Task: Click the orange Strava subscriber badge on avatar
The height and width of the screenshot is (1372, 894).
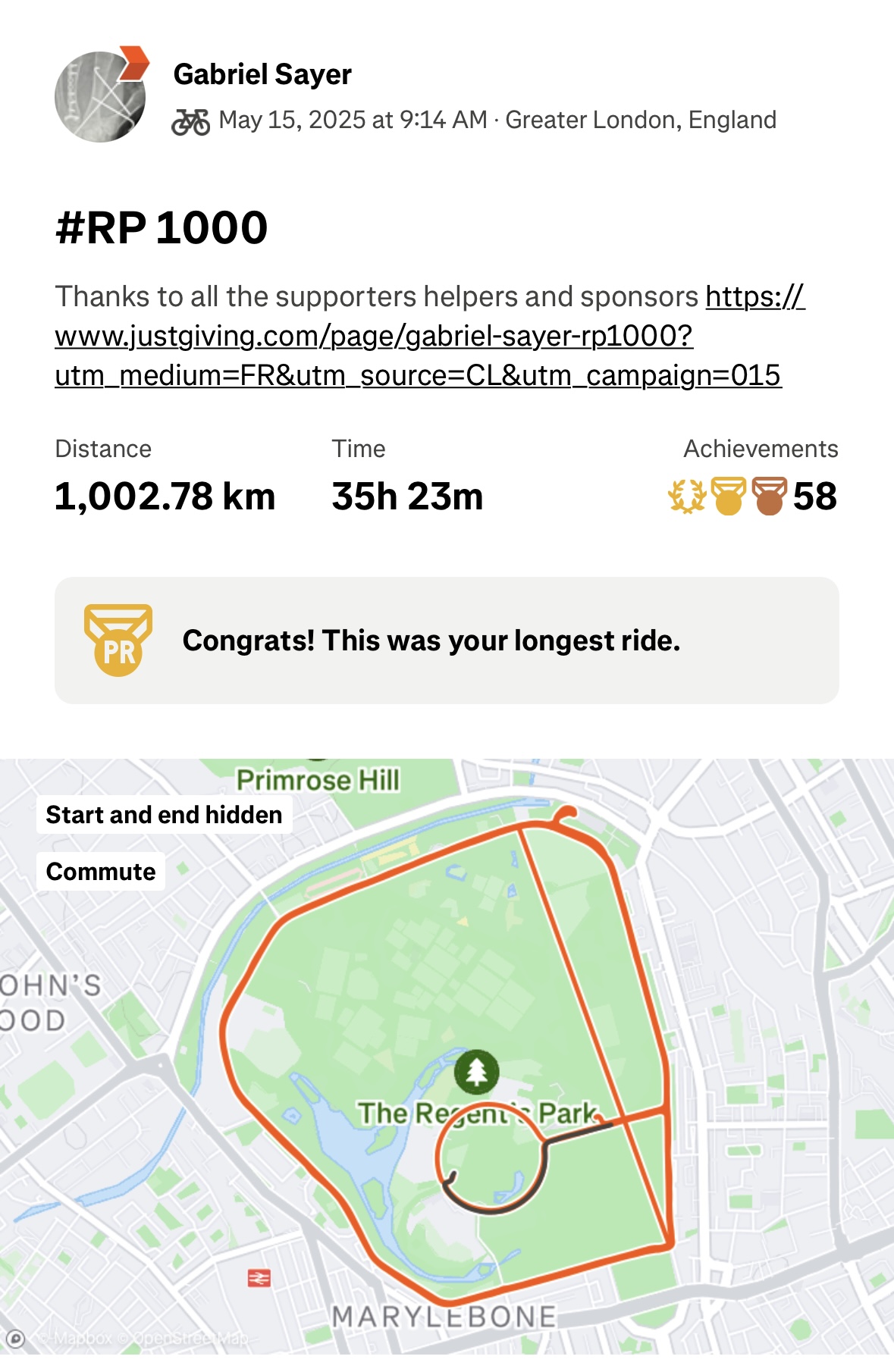Action: tap(134, 63)
